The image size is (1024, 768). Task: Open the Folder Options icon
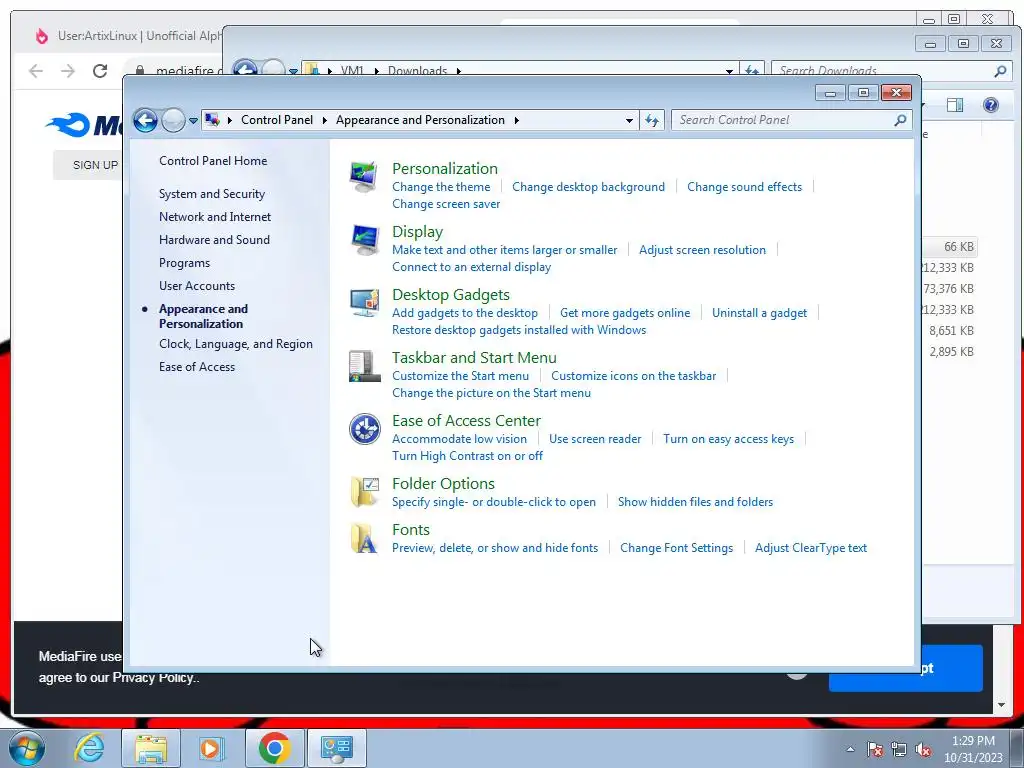click(x=364, y=492)
